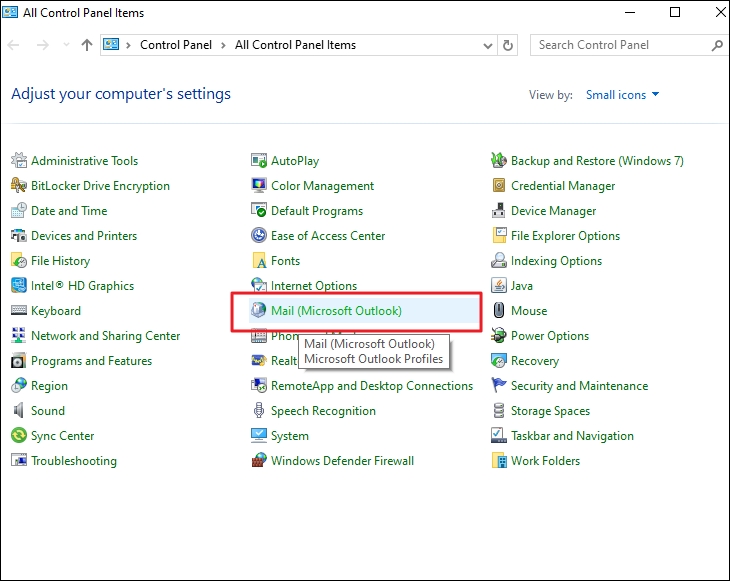Open the File History icon

tap(19, 261)
